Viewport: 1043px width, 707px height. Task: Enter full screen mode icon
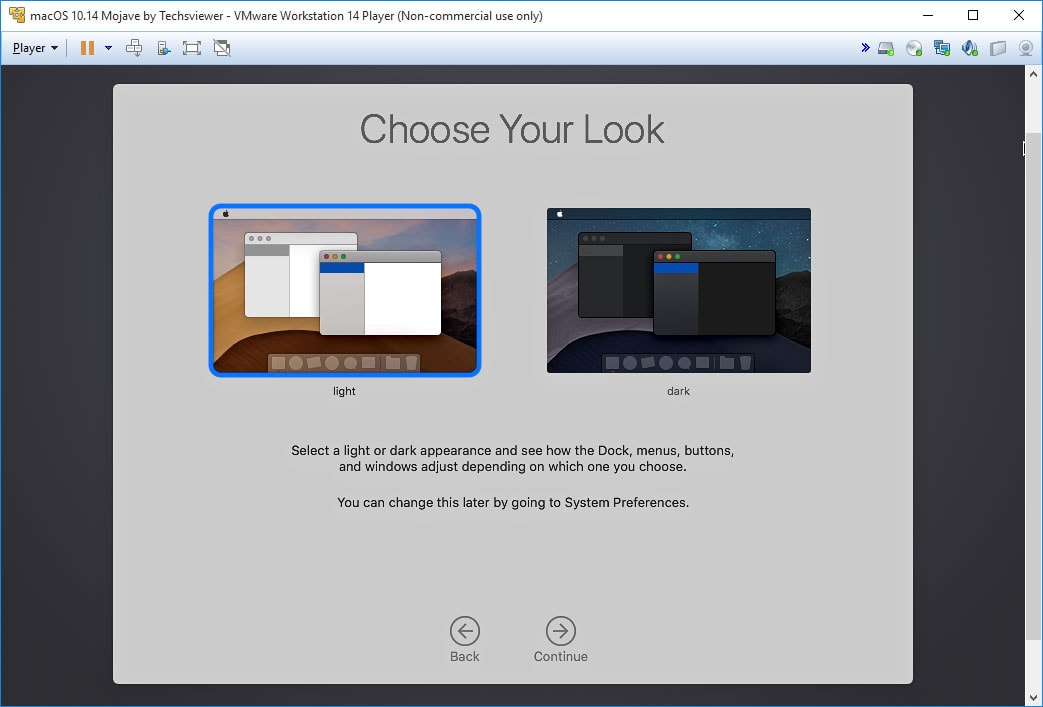point(192,48)
